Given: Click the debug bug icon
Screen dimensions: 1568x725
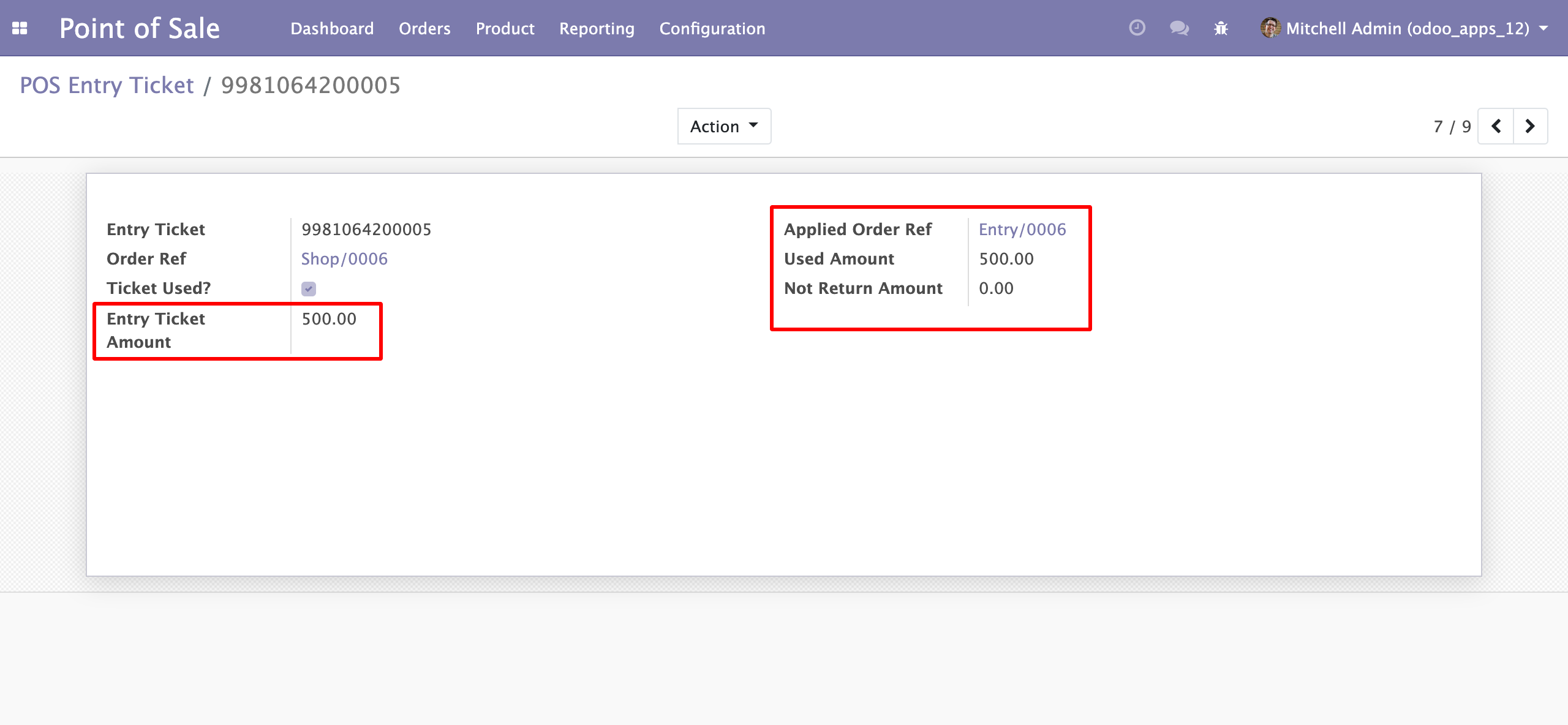Looking at the screenshot, I should click(1221, 28).
